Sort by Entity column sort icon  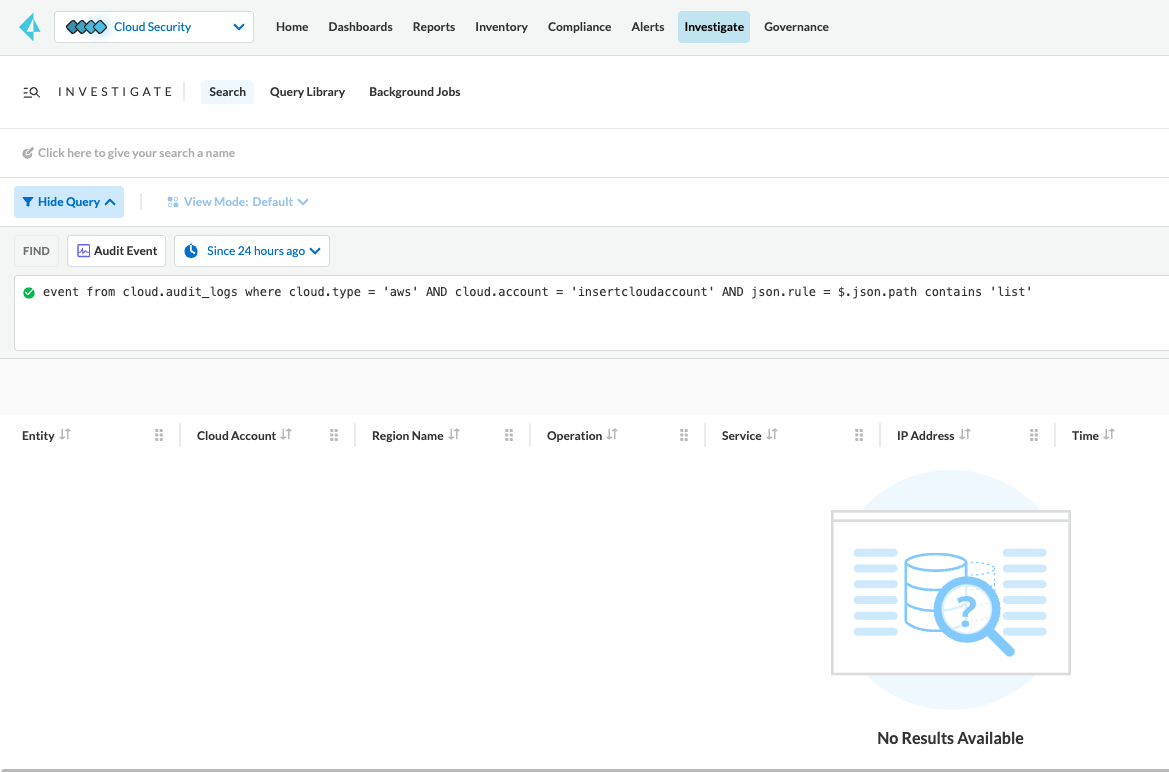click(65, 435)
